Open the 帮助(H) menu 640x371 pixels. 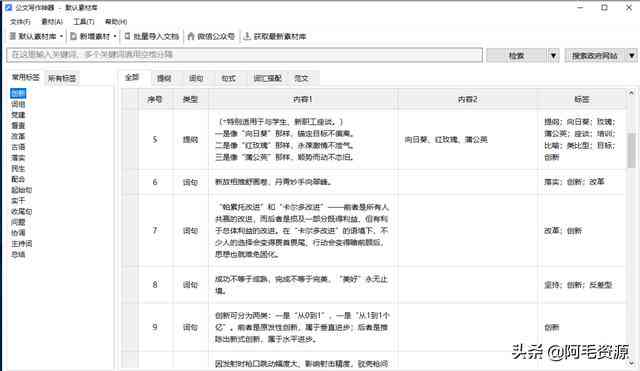click(x=116, y=21)
